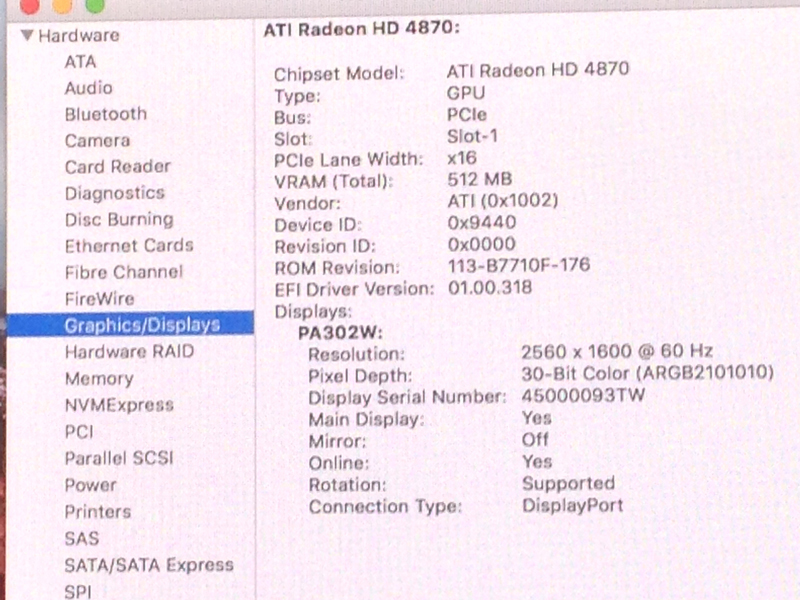
Task: Show NVMExpress details
Action: pyautogui.click(x=119, y=405)
